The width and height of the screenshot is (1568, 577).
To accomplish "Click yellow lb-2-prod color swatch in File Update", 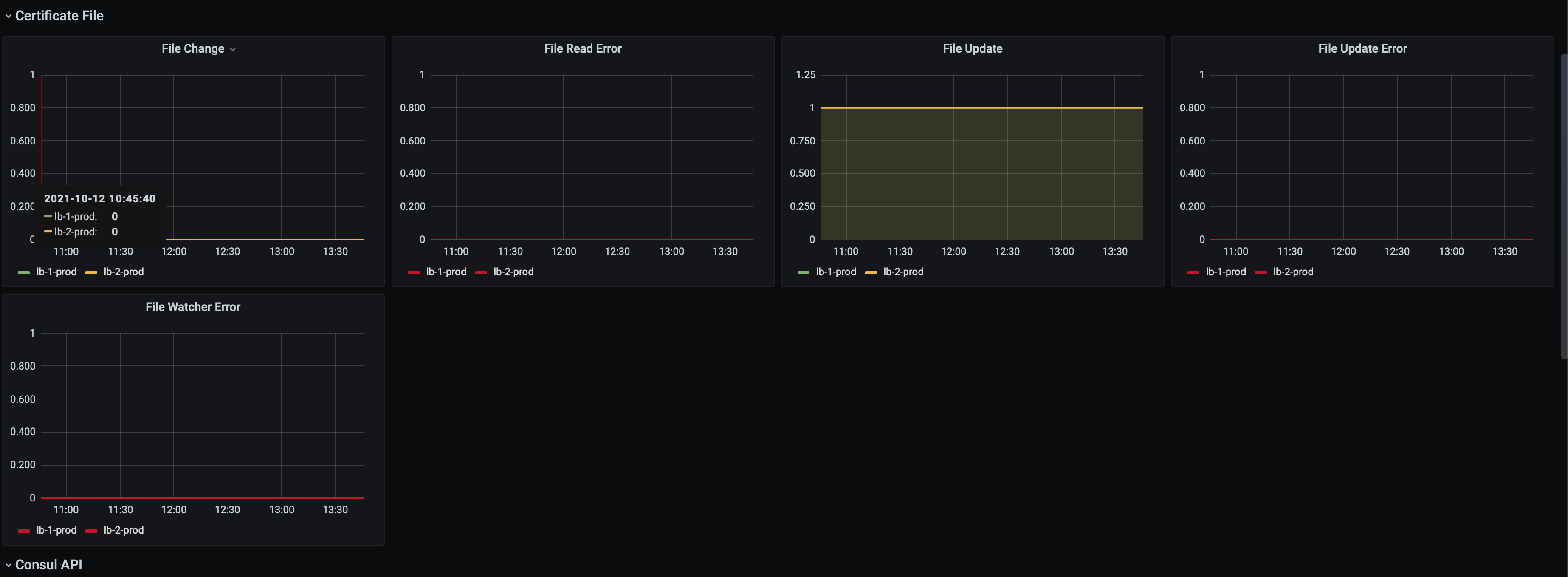I will [x=871, y=273].
